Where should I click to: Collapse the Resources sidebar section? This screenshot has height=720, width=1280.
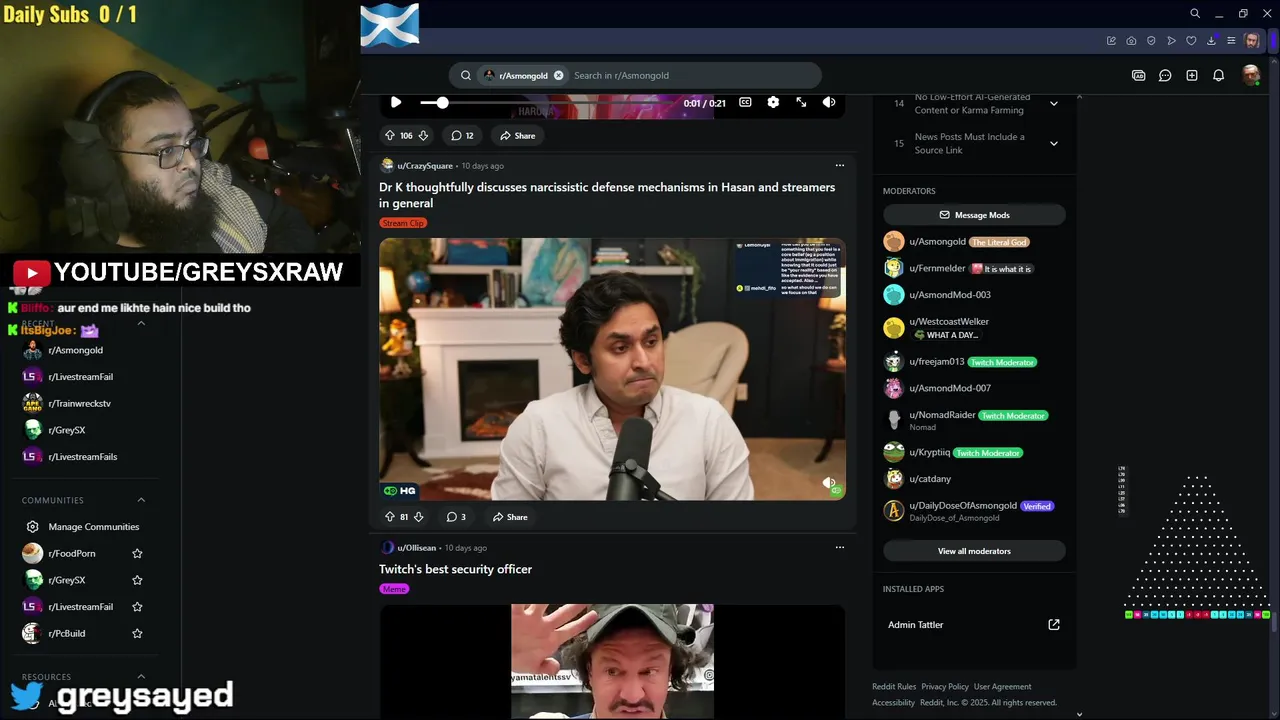click(x=141, y=677)
